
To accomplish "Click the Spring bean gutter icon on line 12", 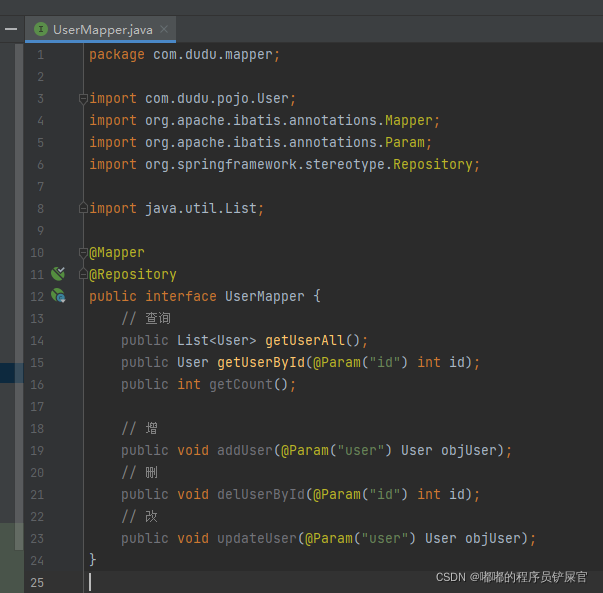I will [58, 296].
